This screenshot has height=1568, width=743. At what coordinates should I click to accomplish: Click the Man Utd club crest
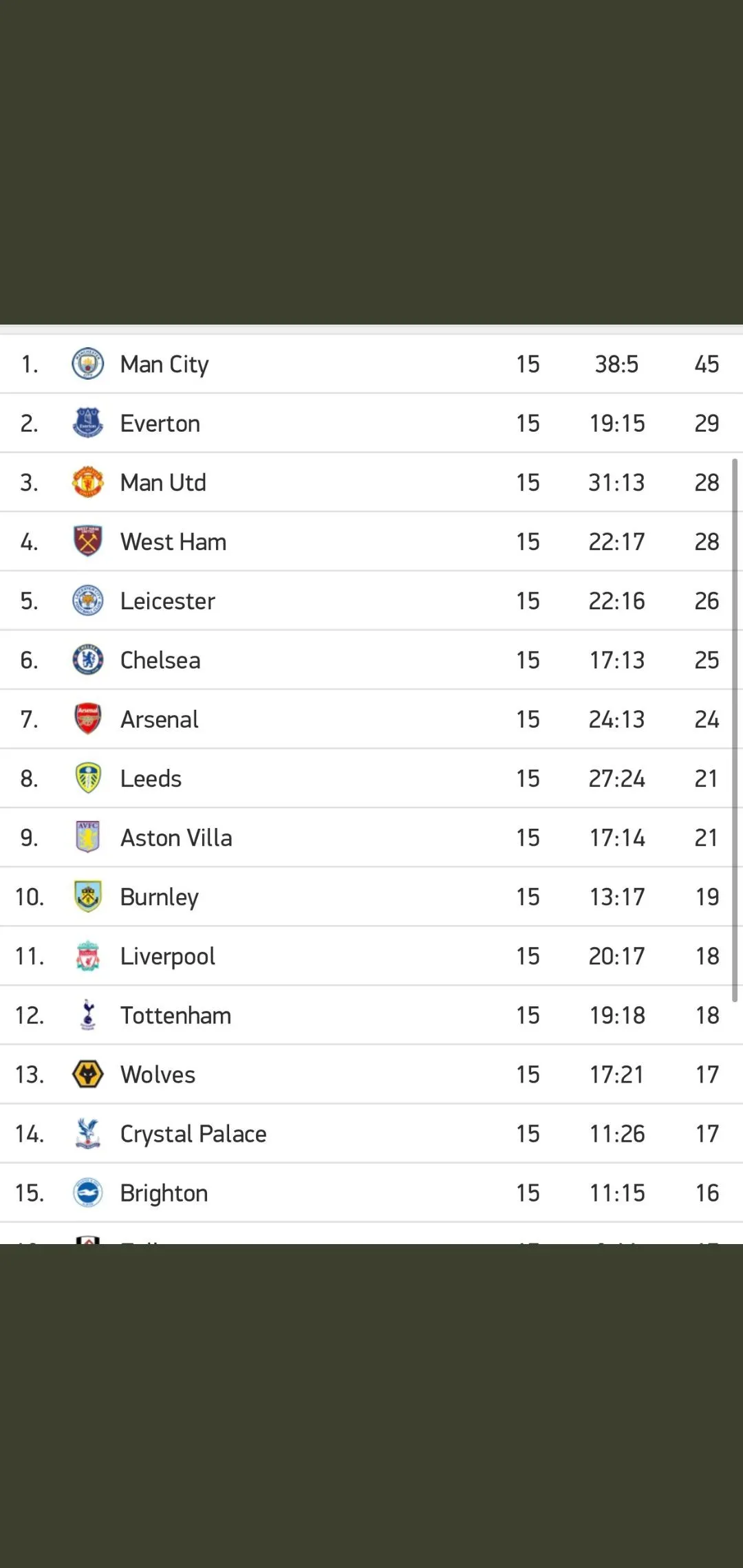pyautogui.click(x=87, y=482)
